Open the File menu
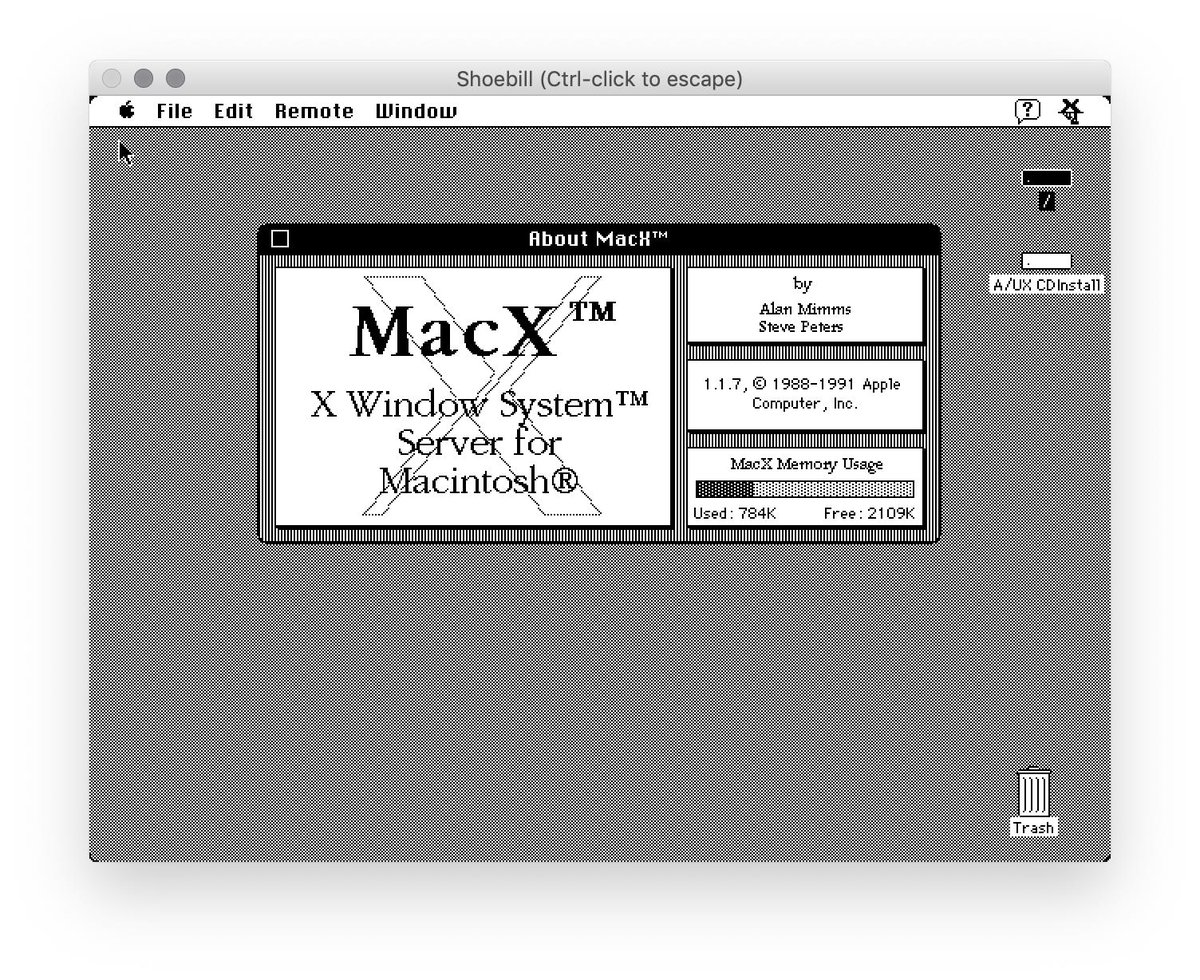The width and height of the screenshot is (1200, 980). click(174, 111)
